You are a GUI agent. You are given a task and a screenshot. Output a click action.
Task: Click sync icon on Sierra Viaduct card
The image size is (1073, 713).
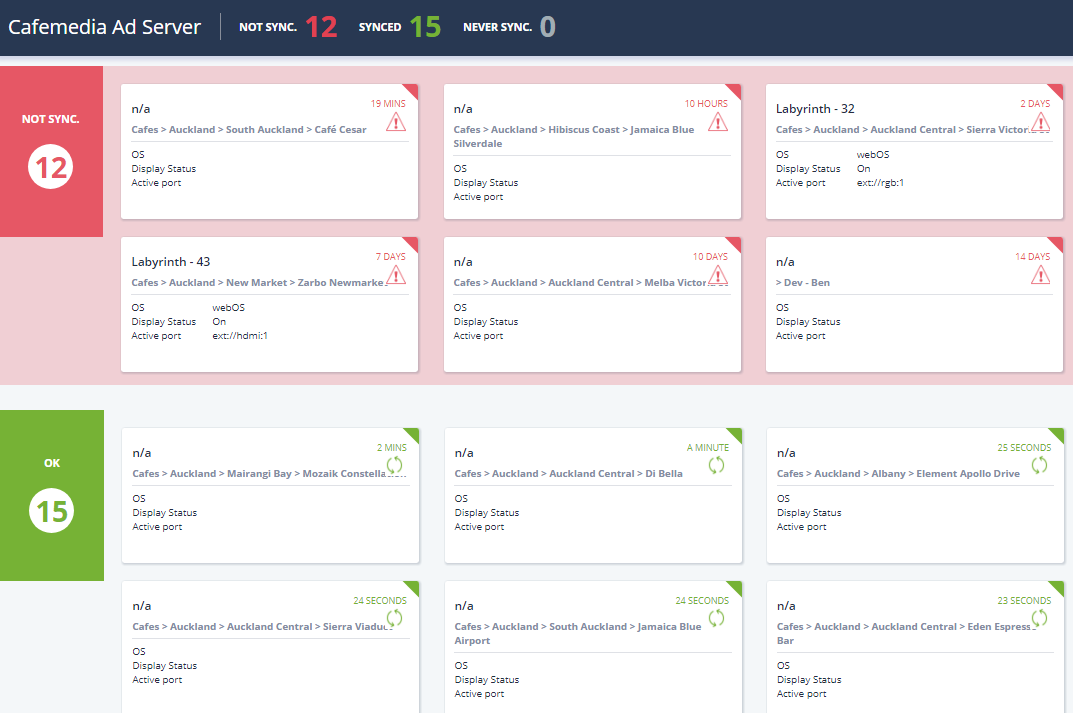coord(395,618)
